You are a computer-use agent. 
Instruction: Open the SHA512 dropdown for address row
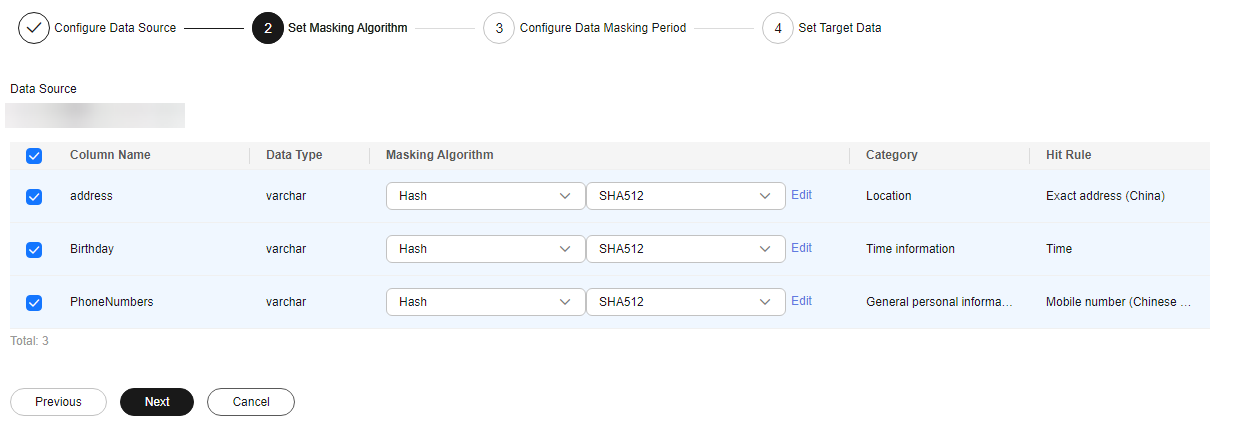685,196
